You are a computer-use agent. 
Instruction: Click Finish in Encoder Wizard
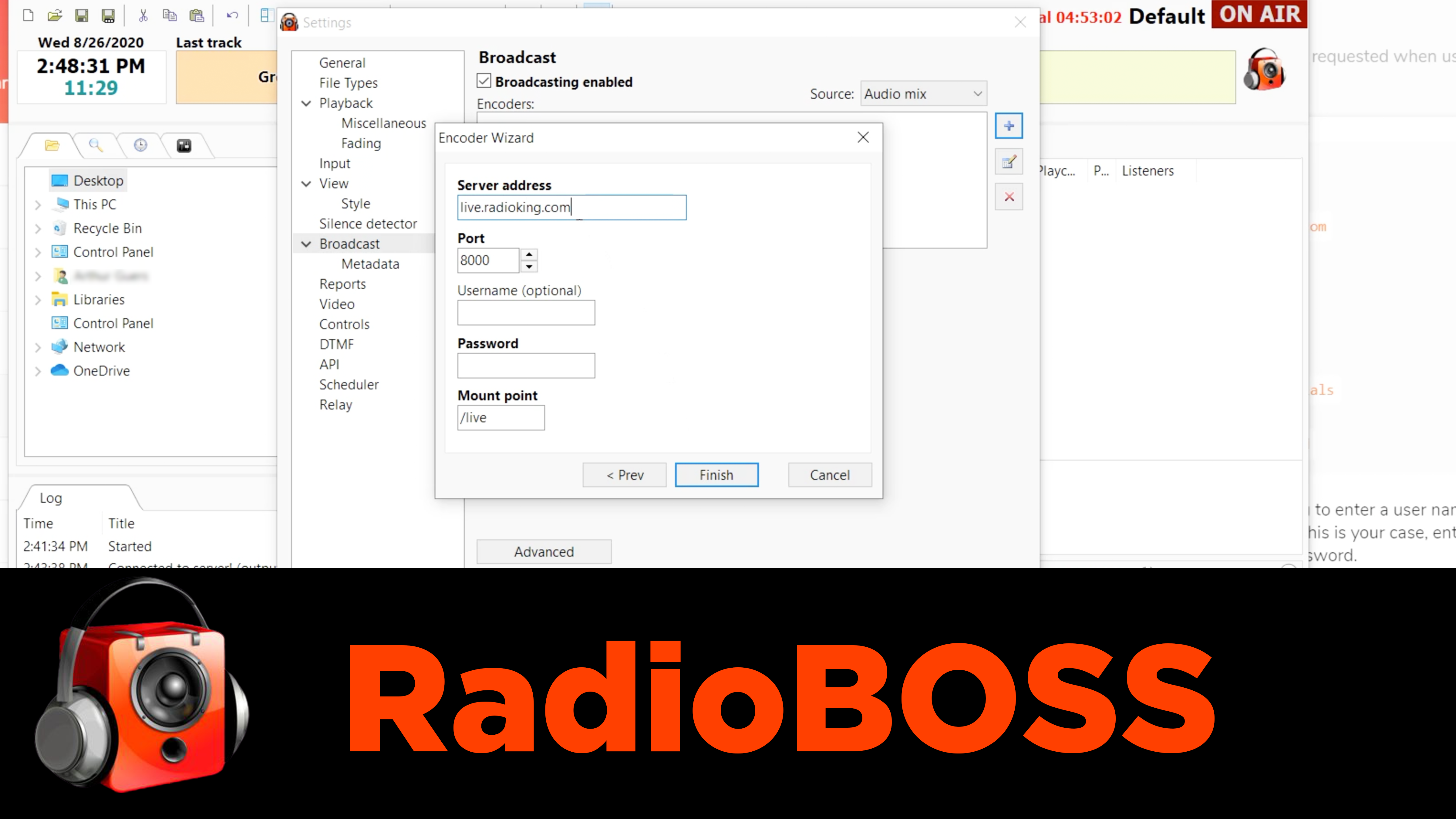[716, 475]
